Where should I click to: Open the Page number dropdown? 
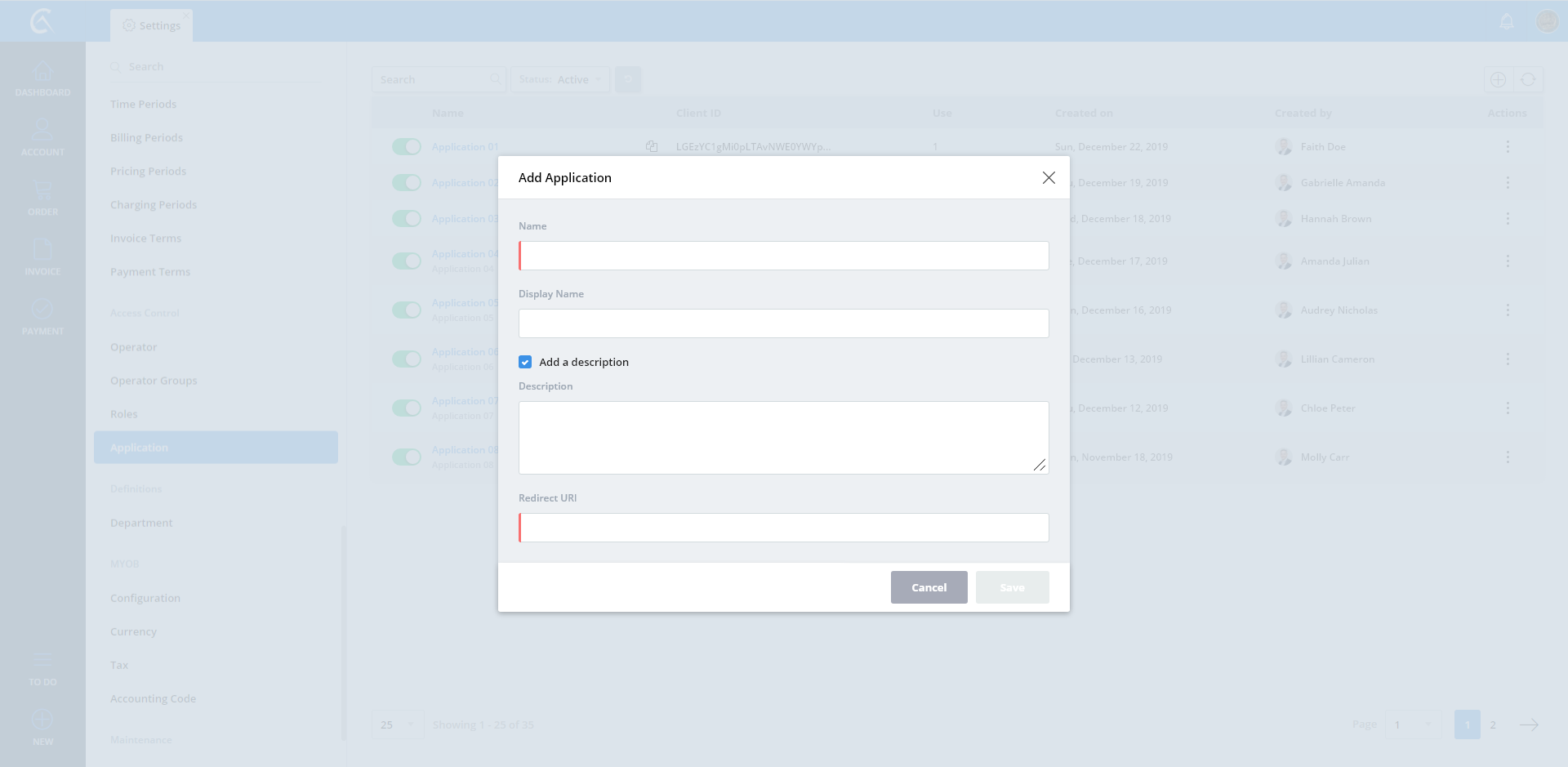click(x=1412, y=725)
